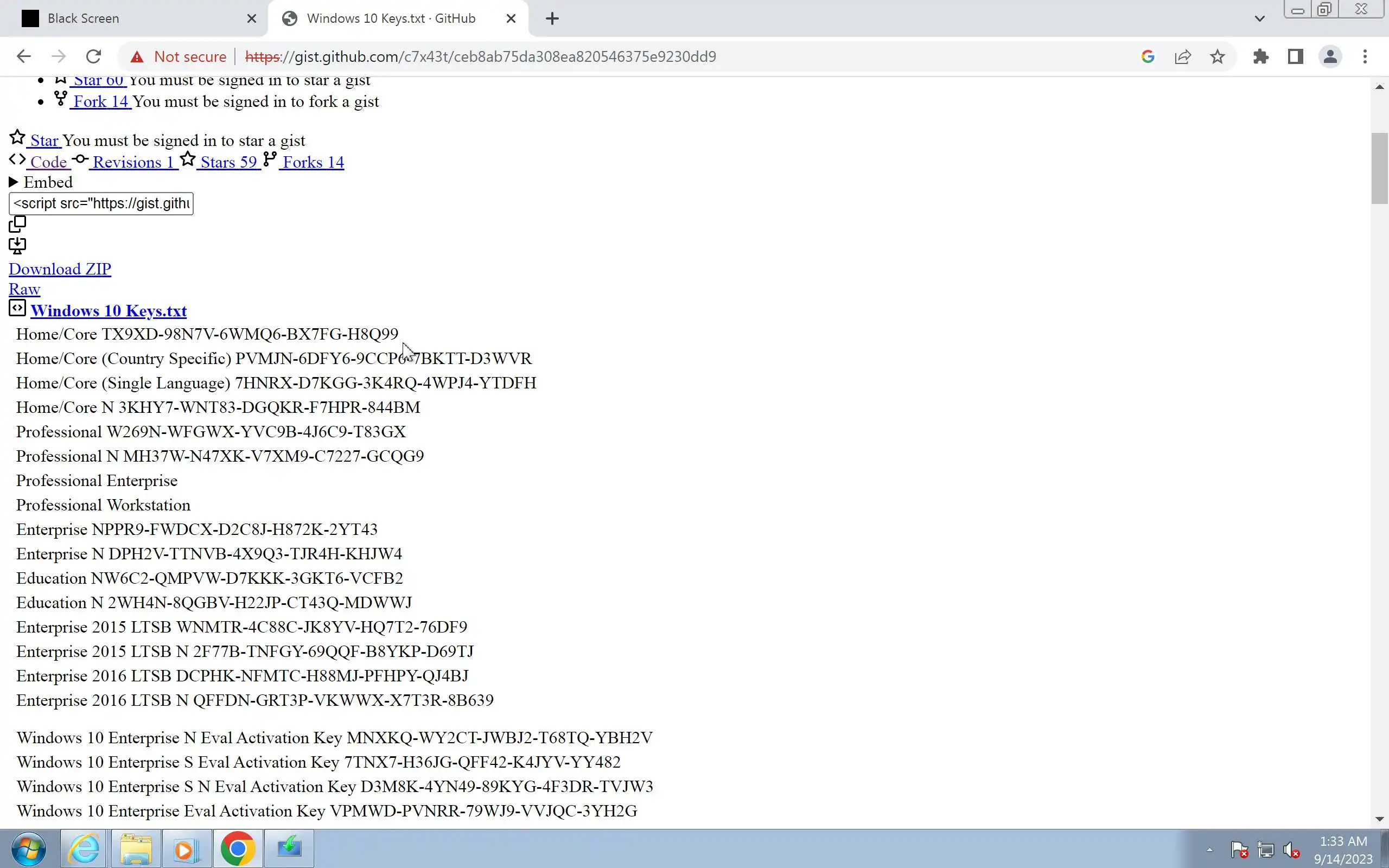Open Chrome side panel icon
This screenshot has height=868, width=1389.
coord(1296,57)
